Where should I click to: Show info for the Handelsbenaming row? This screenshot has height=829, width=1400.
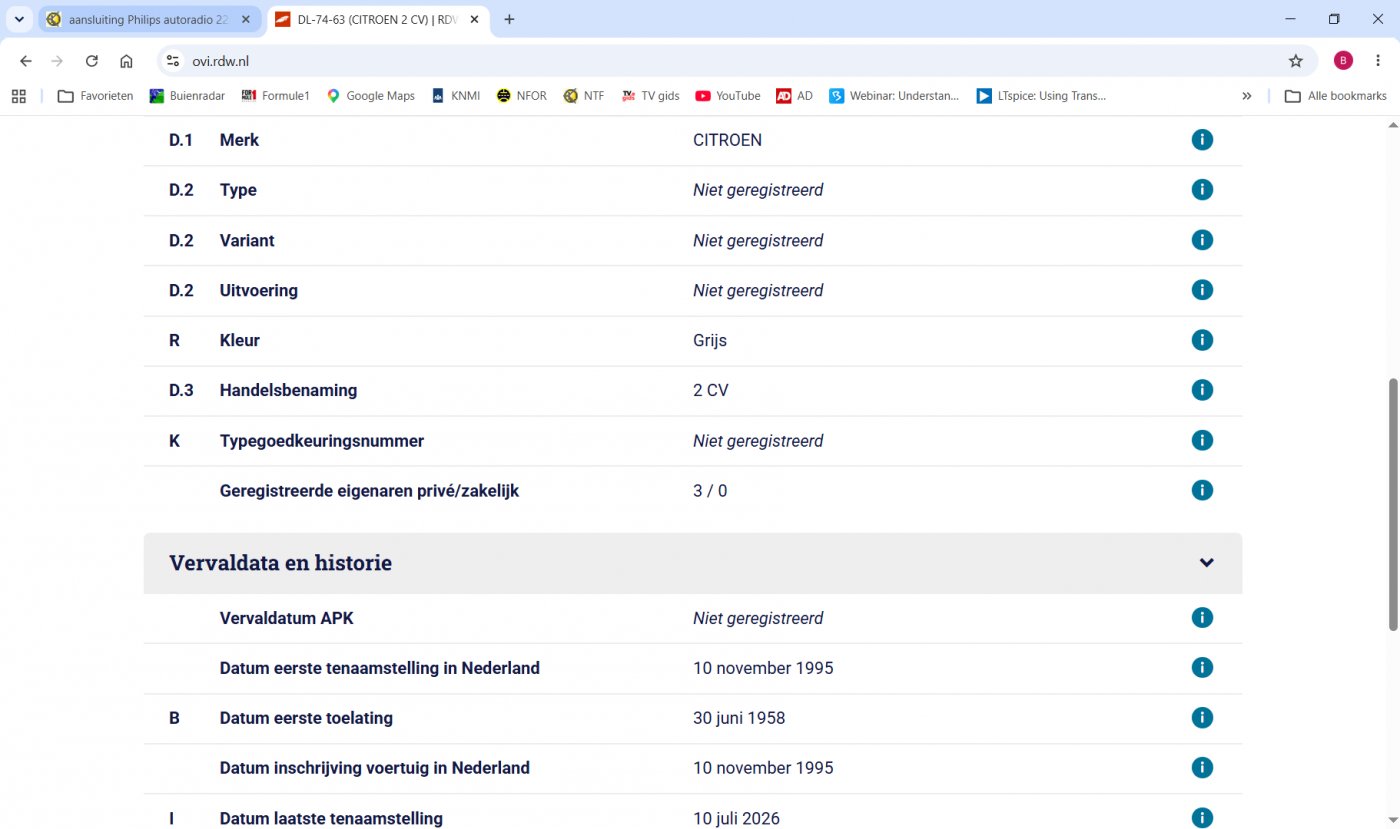coord(1202,390)
